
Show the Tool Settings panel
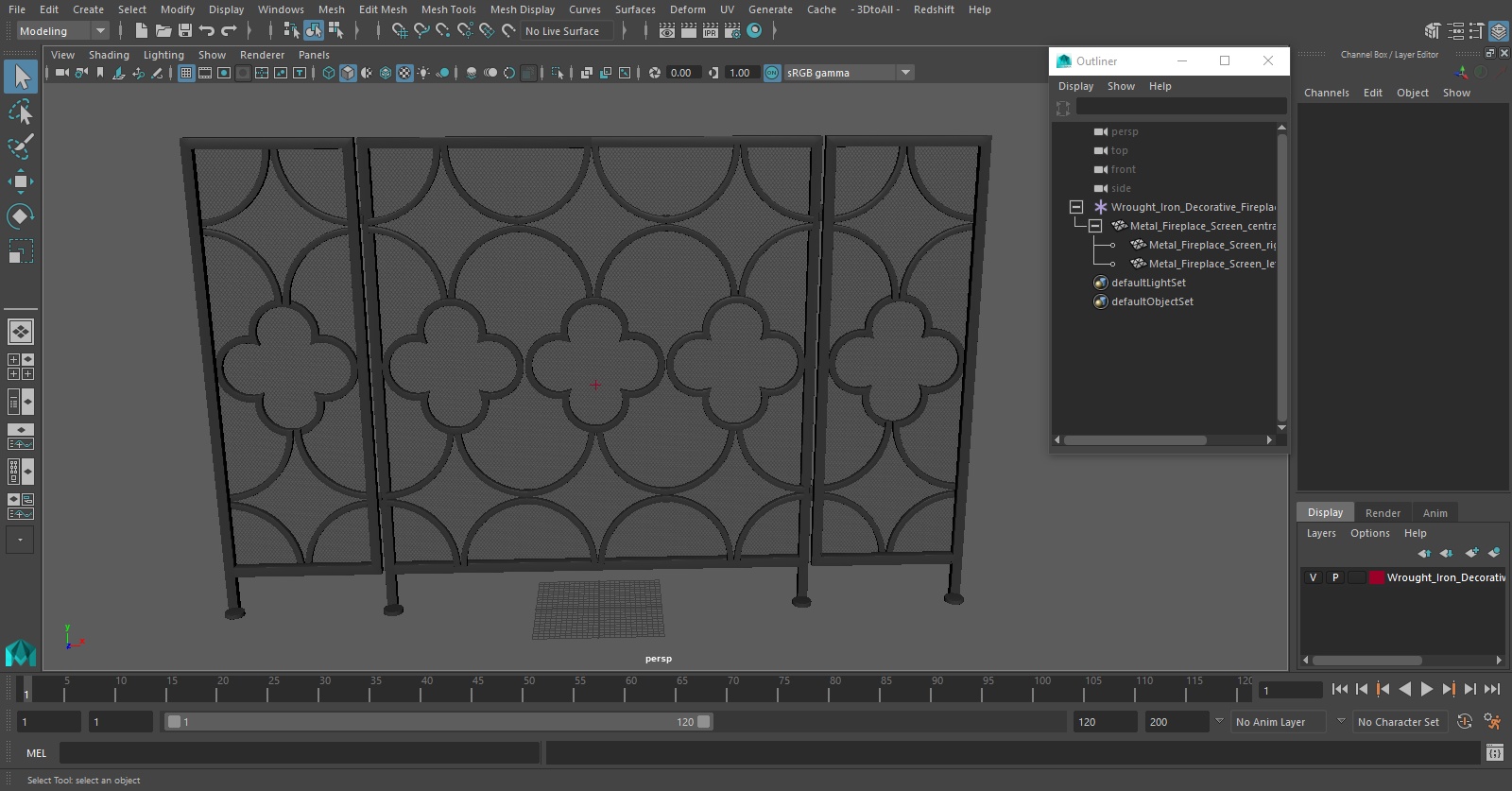(1477, 31)
